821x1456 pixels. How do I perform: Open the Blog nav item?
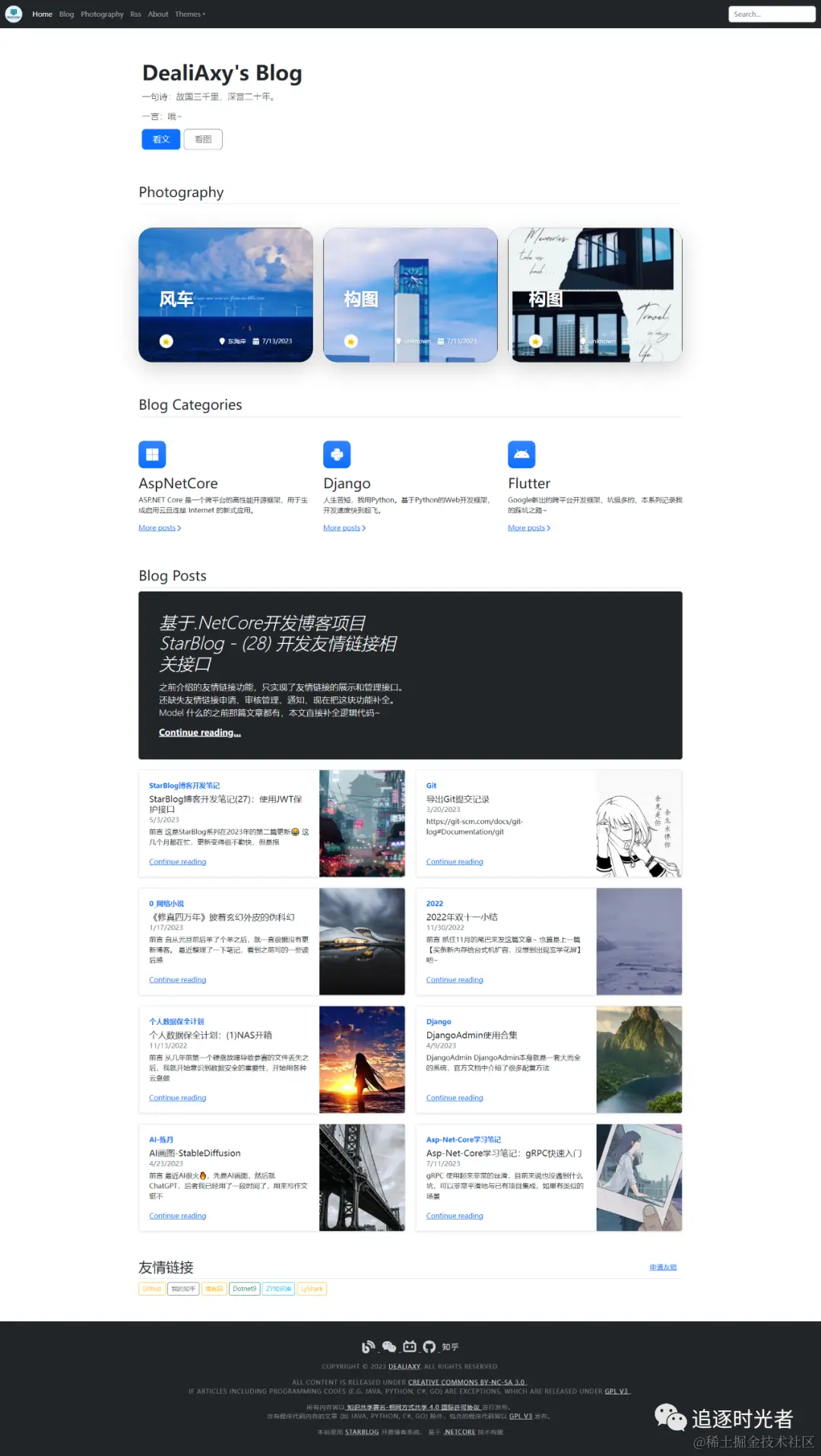[x=67, y=14]
